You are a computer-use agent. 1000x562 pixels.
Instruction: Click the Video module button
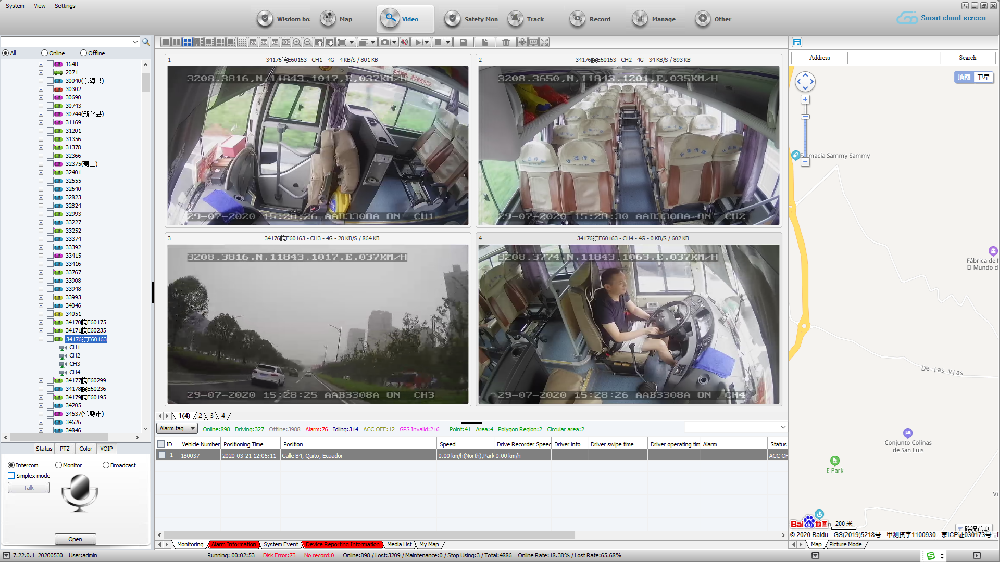coord(405,18)
